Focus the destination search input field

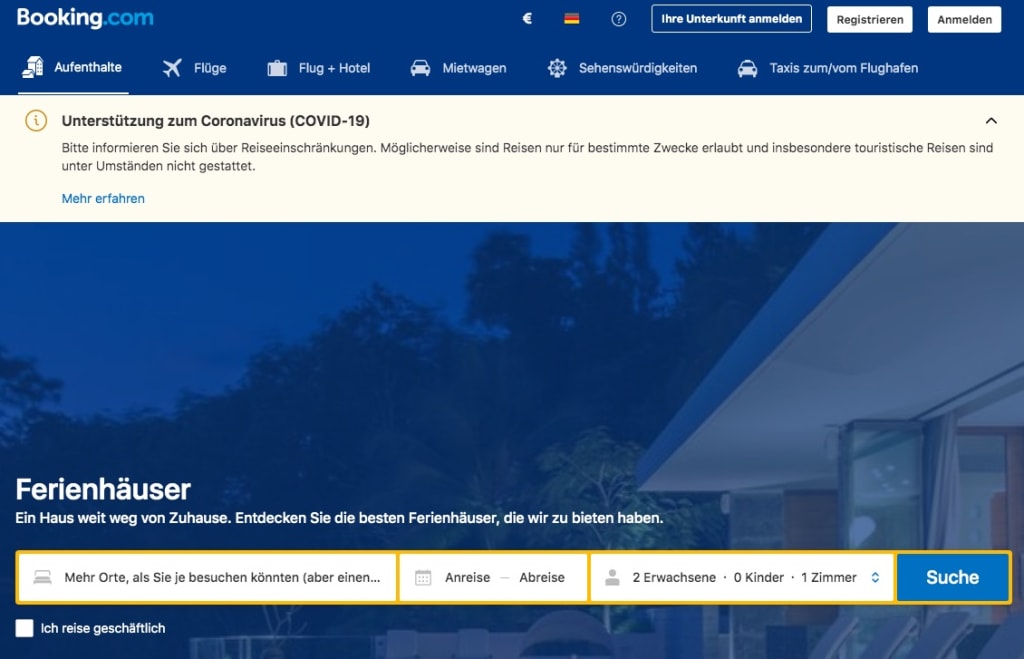point(208,577)
